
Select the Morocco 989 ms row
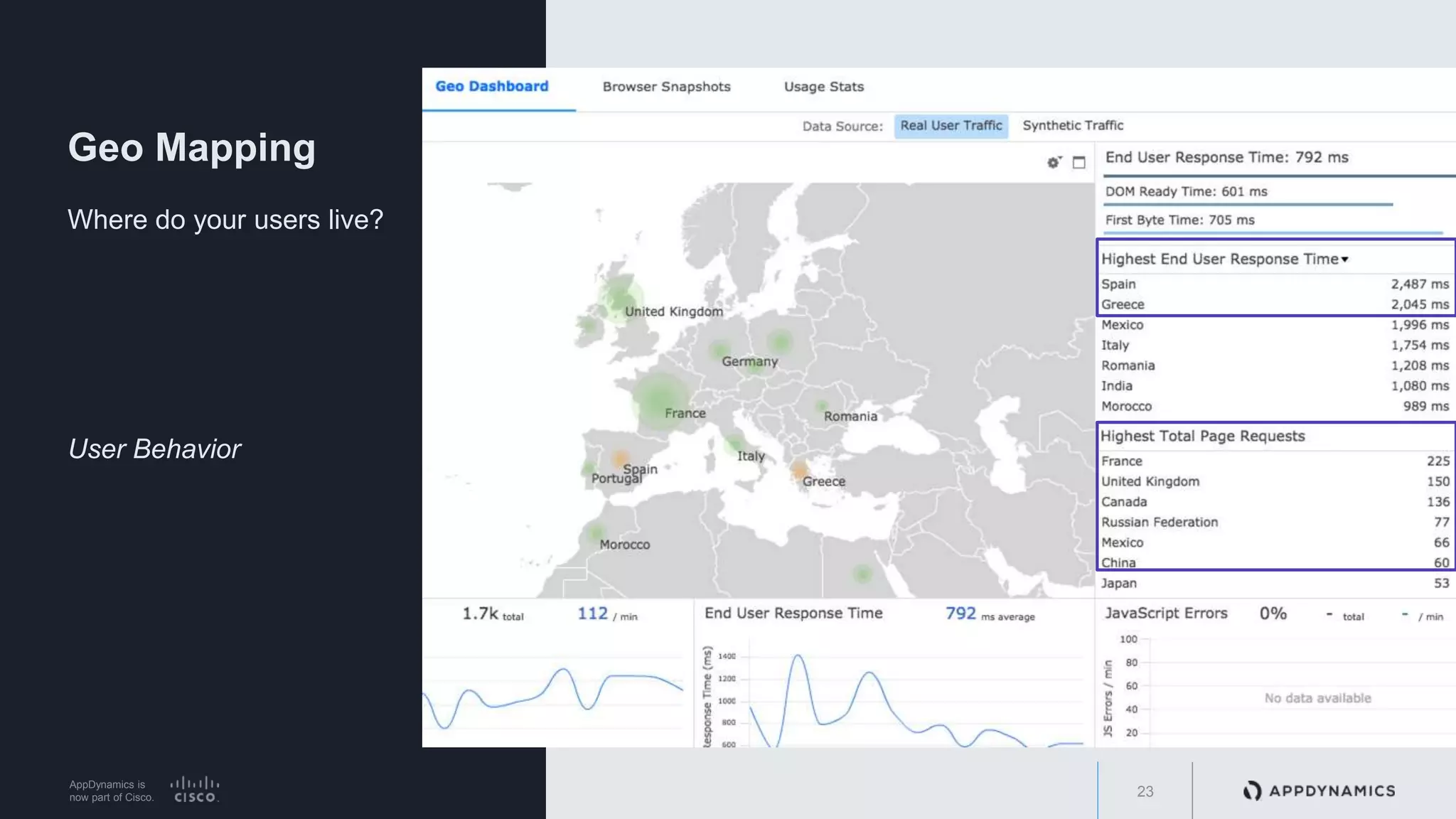[x=1275, y=407]
